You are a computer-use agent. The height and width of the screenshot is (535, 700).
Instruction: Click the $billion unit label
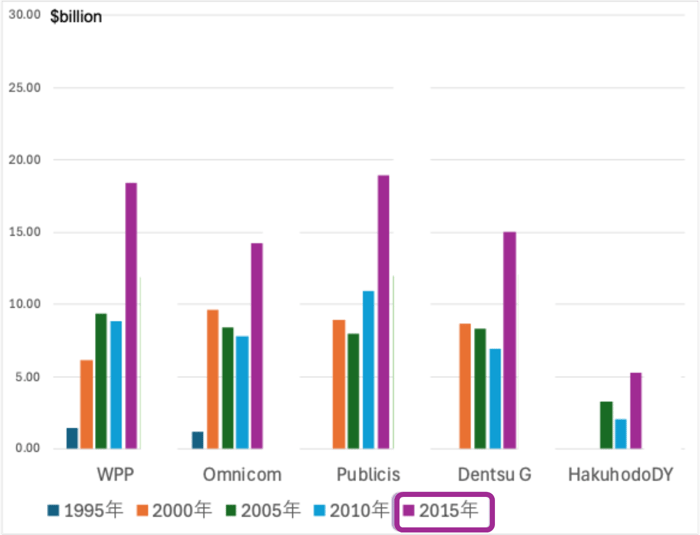coord(76,17)
